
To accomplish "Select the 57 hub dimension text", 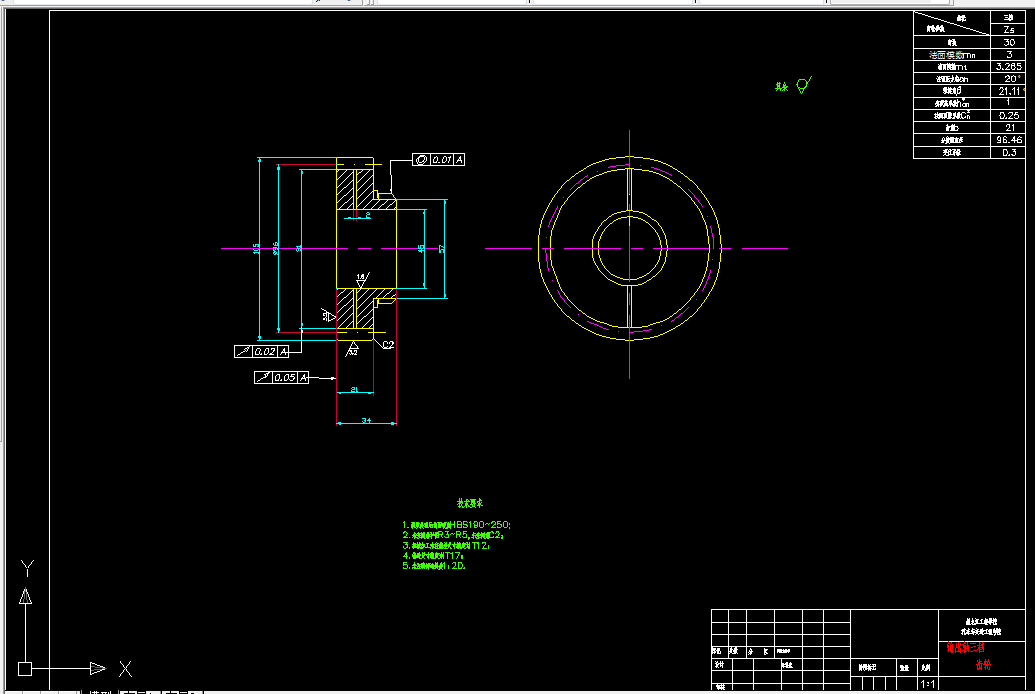I will 442,249.
